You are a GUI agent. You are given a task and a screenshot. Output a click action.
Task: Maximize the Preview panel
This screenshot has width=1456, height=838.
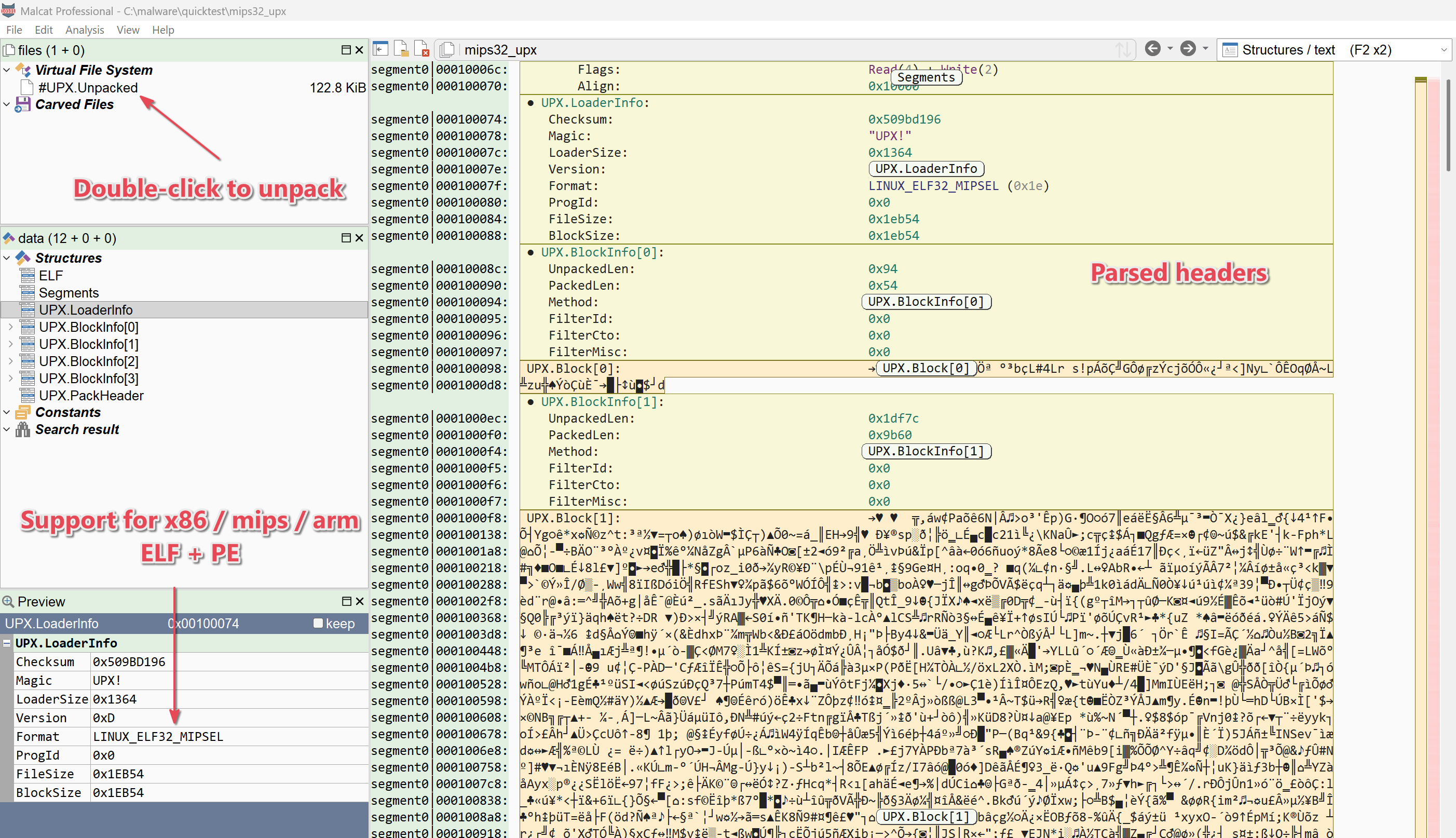tap(346, 601)
